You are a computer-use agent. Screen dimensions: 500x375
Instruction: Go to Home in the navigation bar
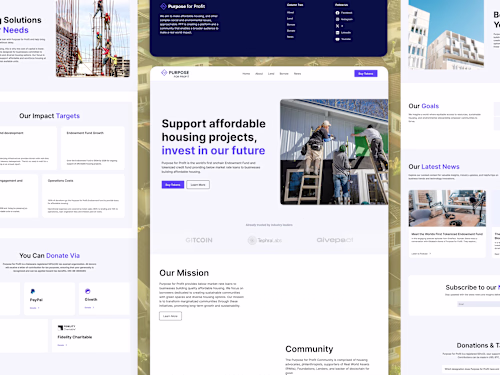[246, 74]
